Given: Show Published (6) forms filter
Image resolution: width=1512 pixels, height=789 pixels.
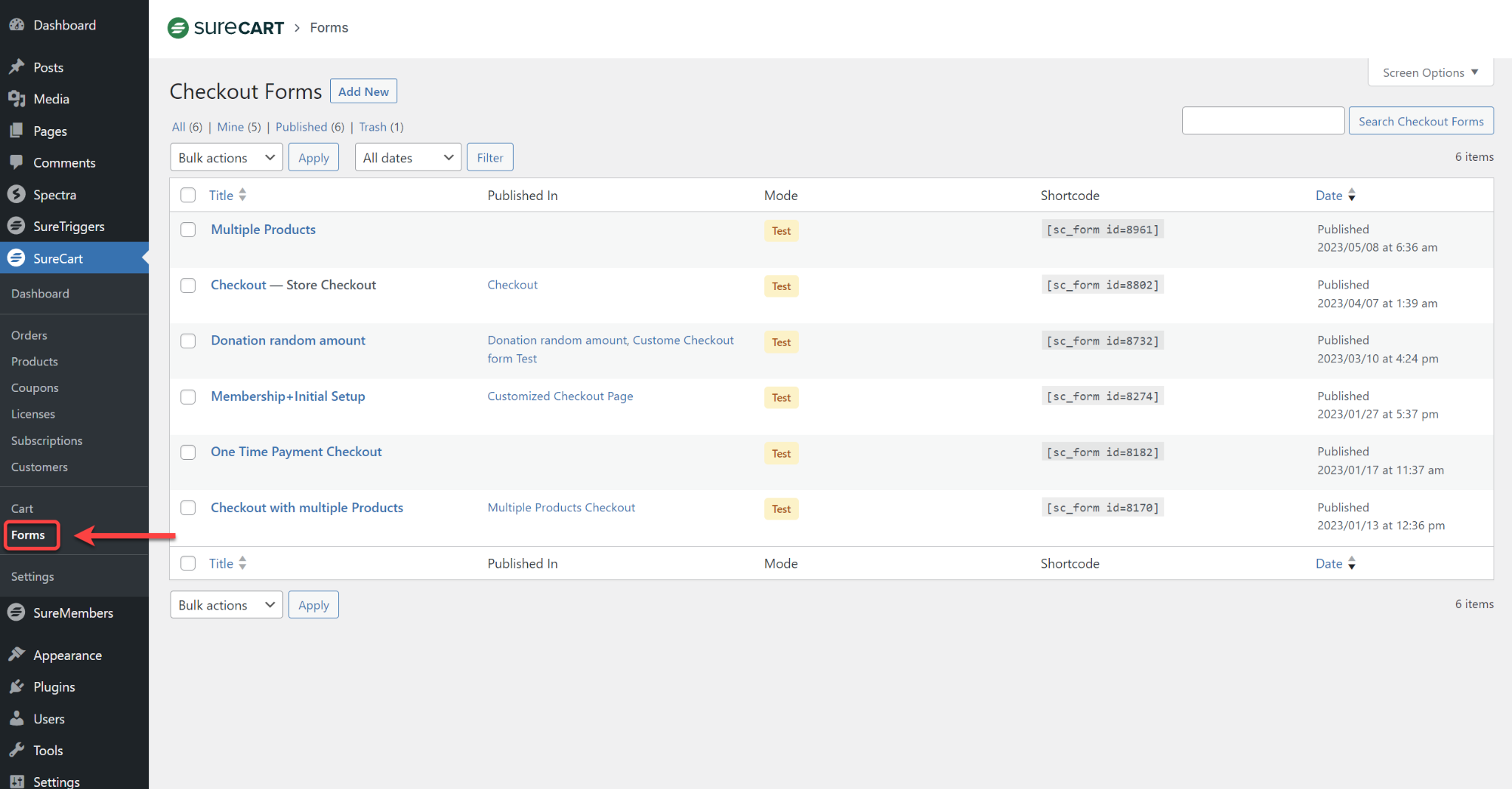Looking at the screenshot, I should point(309,127).
